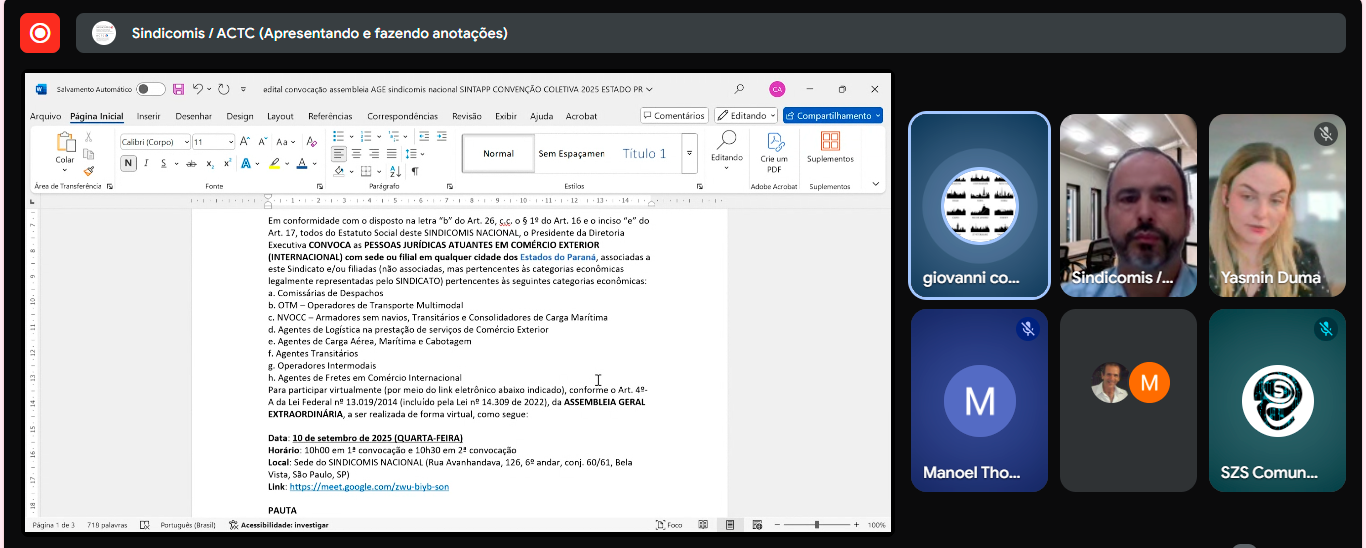Click the increase indent icon
This screenshot has height=548, width=1366.
(441, 136)
